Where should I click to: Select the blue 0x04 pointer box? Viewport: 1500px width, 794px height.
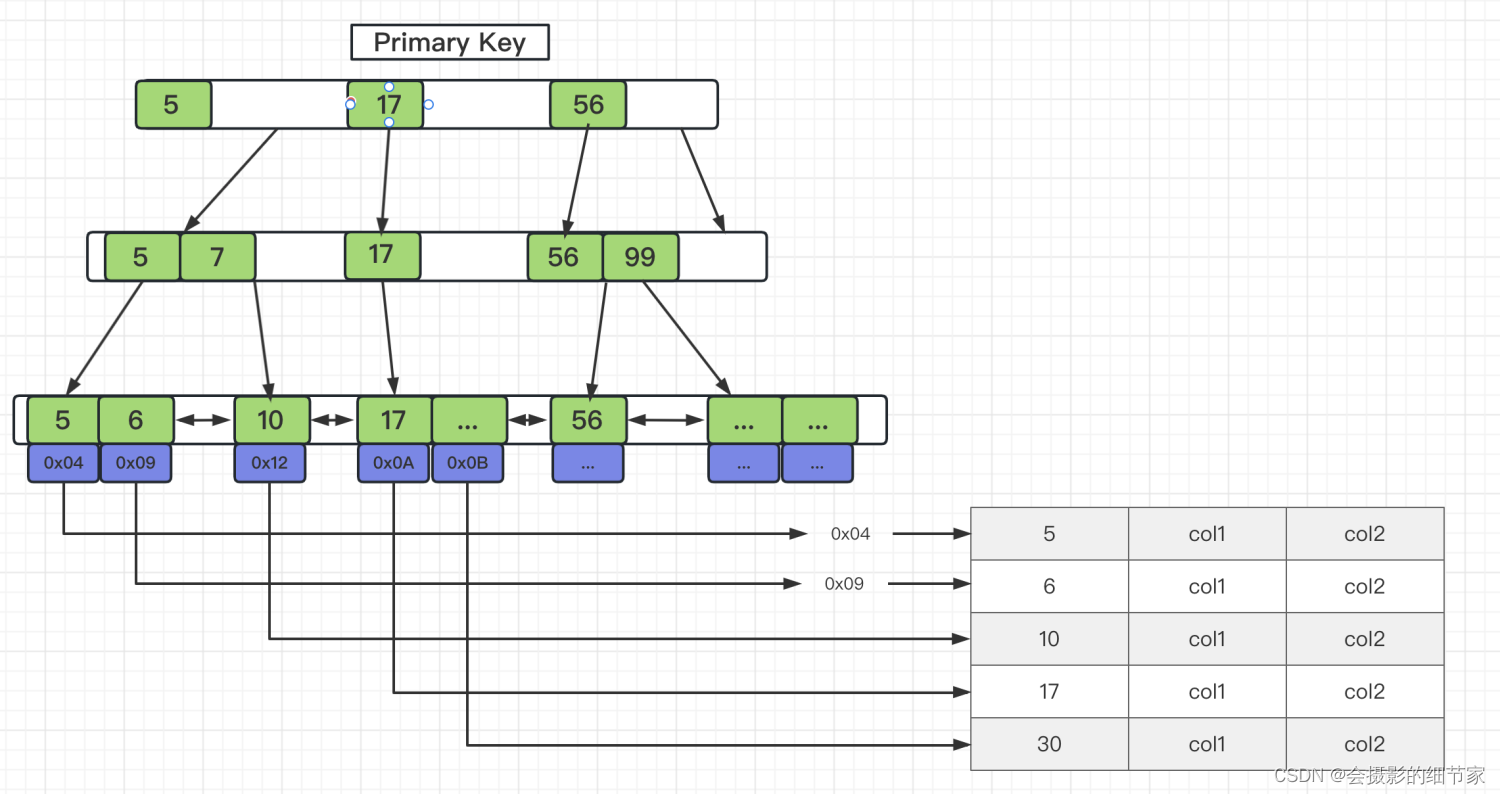(x=63, y=463)
